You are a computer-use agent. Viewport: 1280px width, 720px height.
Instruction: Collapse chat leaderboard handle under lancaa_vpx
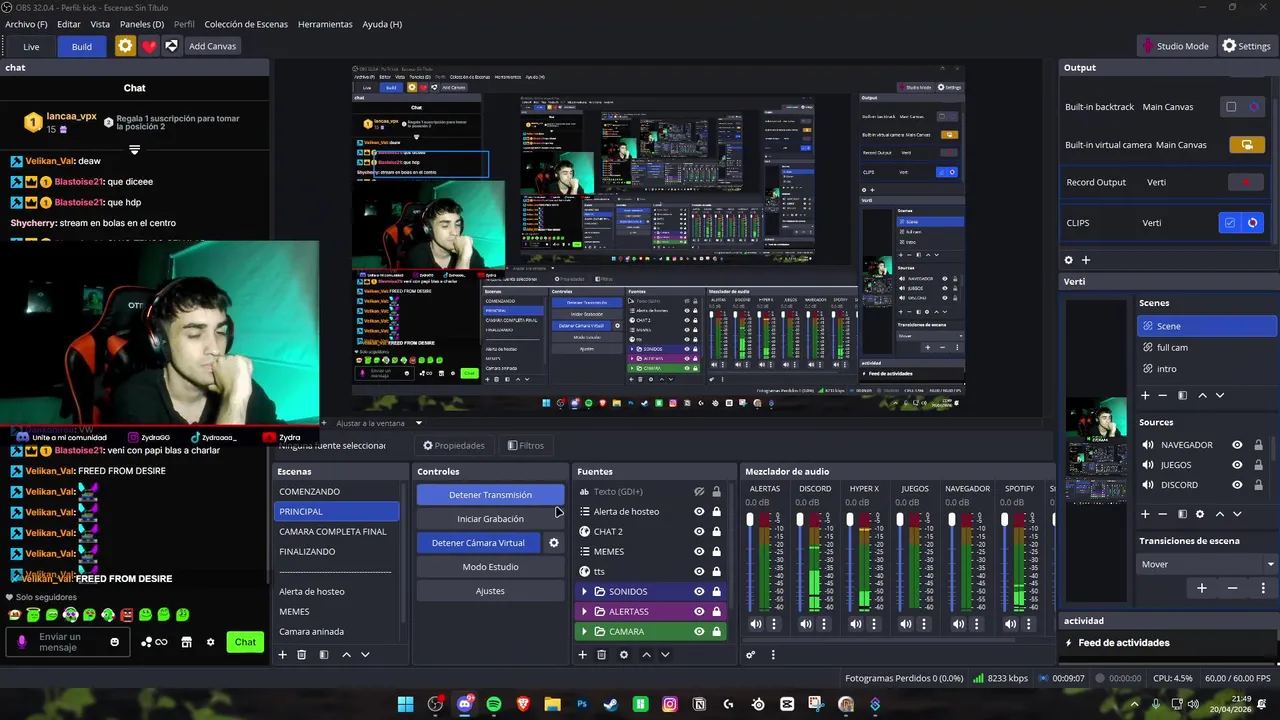[x=134, y=150]
